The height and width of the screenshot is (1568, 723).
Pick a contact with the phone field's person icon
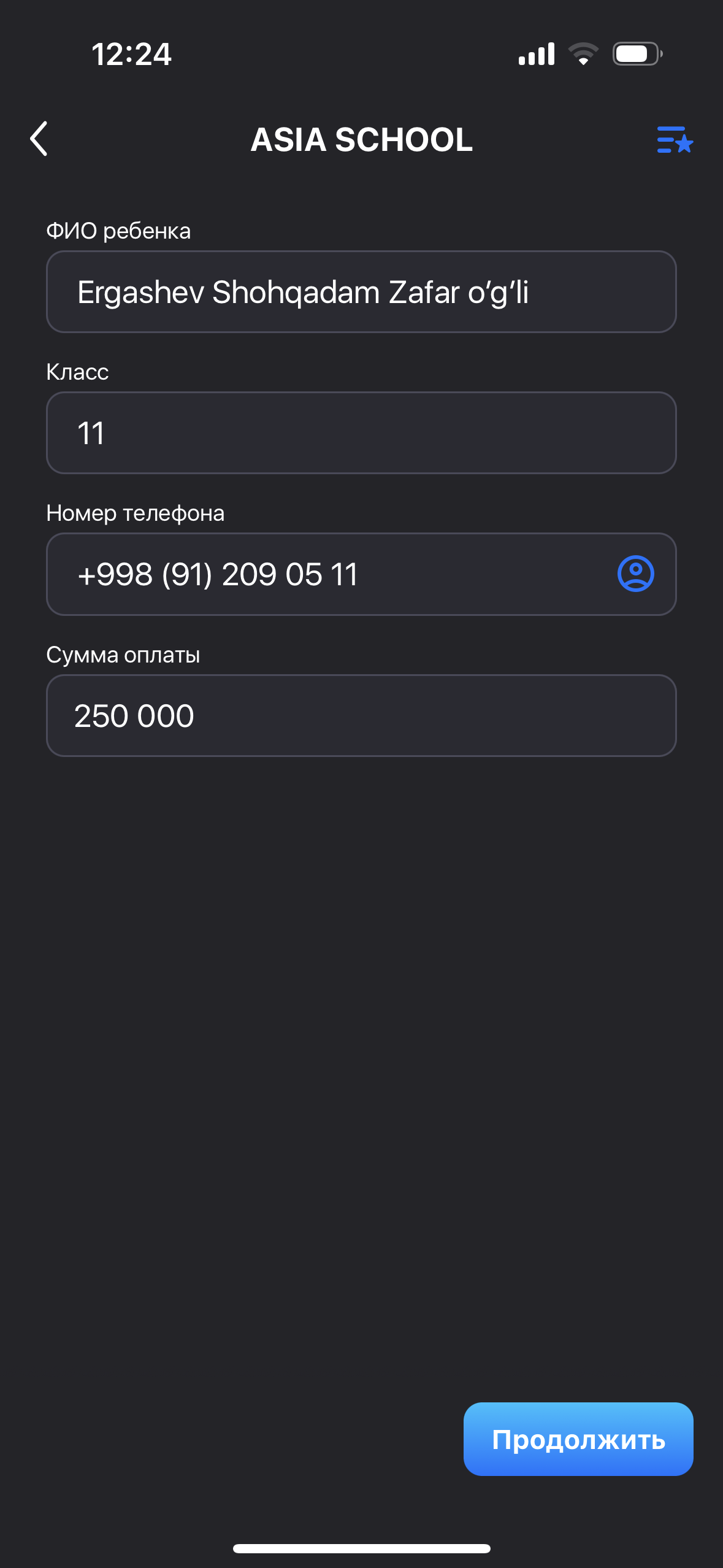[x=635, y=574]
